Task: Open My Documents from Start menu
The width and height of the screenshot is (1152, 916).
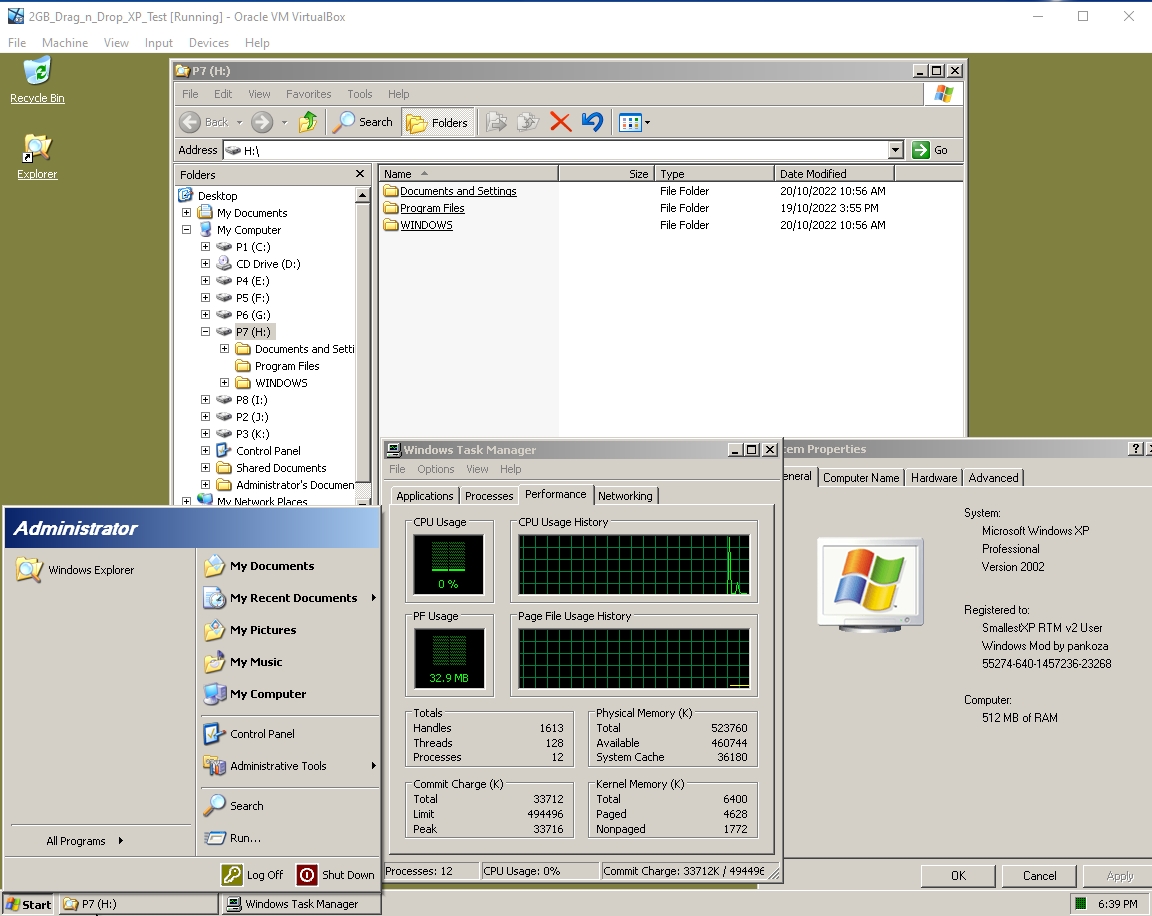Action: point(290,566)
